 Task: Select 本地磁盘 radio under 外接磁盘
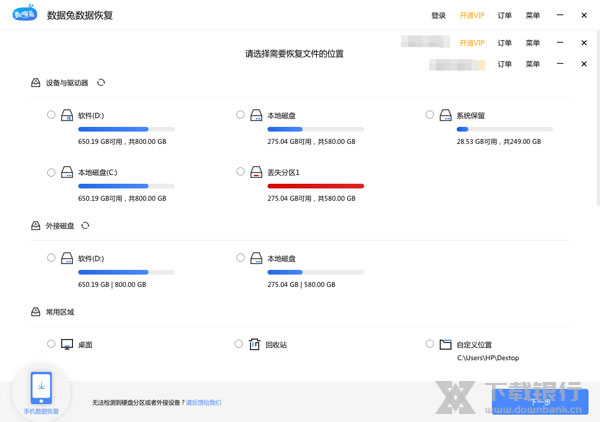240,257
